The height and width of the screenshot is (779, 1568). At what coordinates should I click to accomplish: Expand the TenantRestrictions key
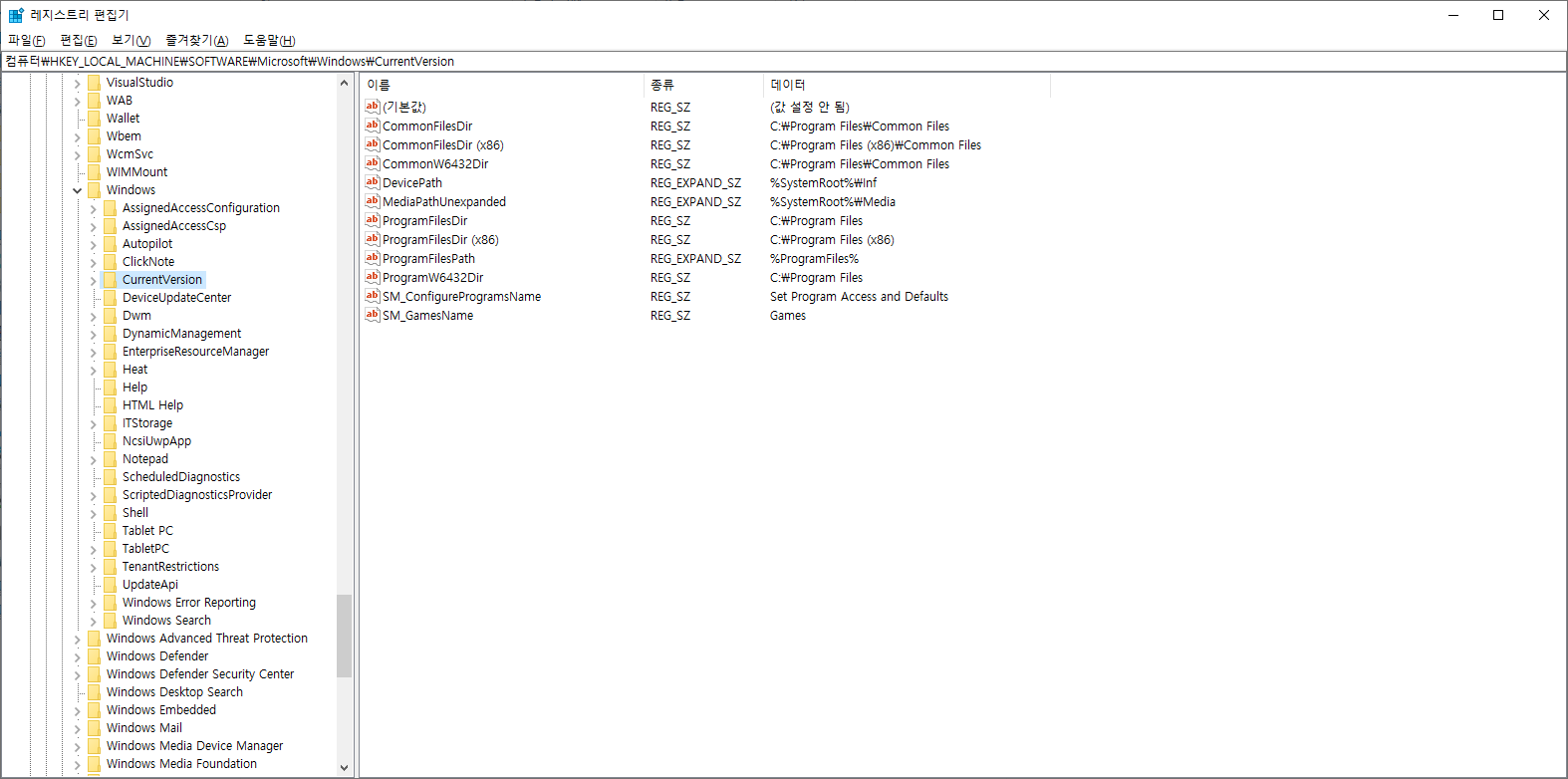(x=94, y=567)
